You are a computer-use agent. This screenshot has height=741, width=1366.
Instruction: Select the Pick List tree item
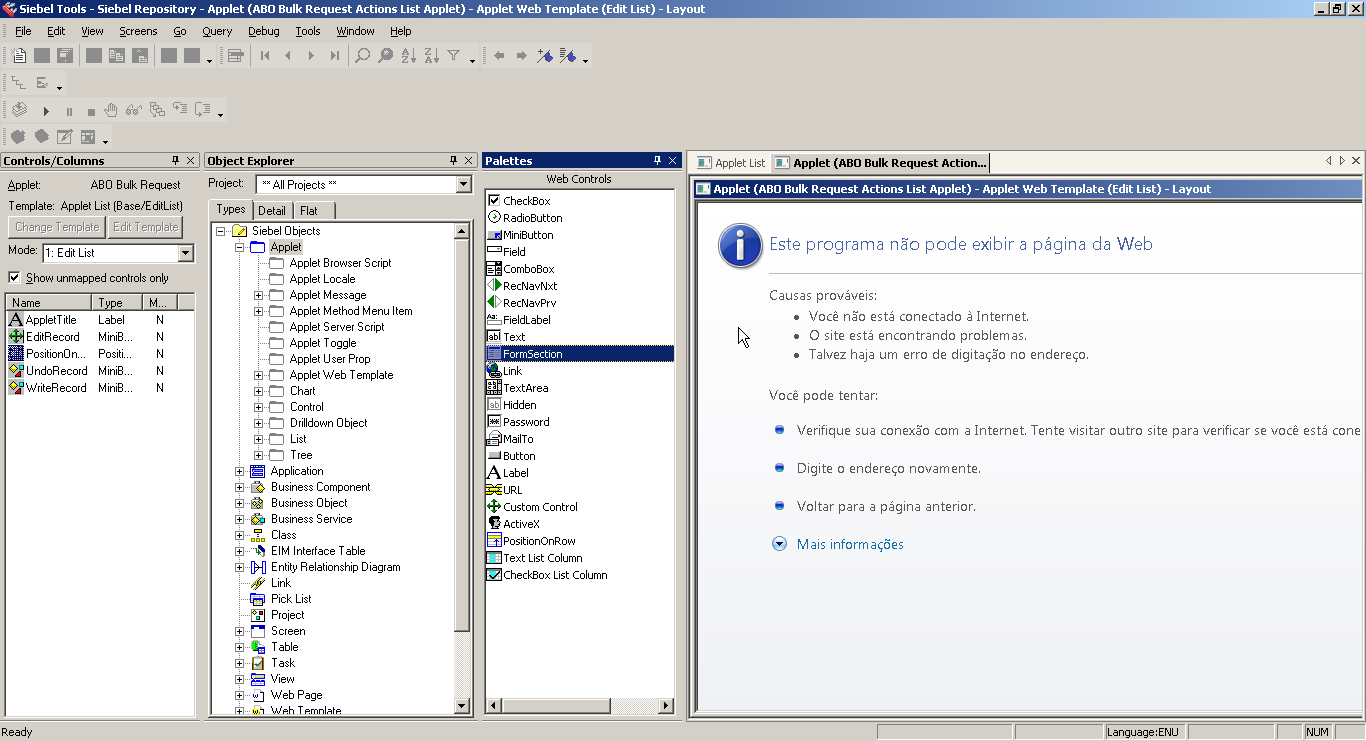point(291,599)
